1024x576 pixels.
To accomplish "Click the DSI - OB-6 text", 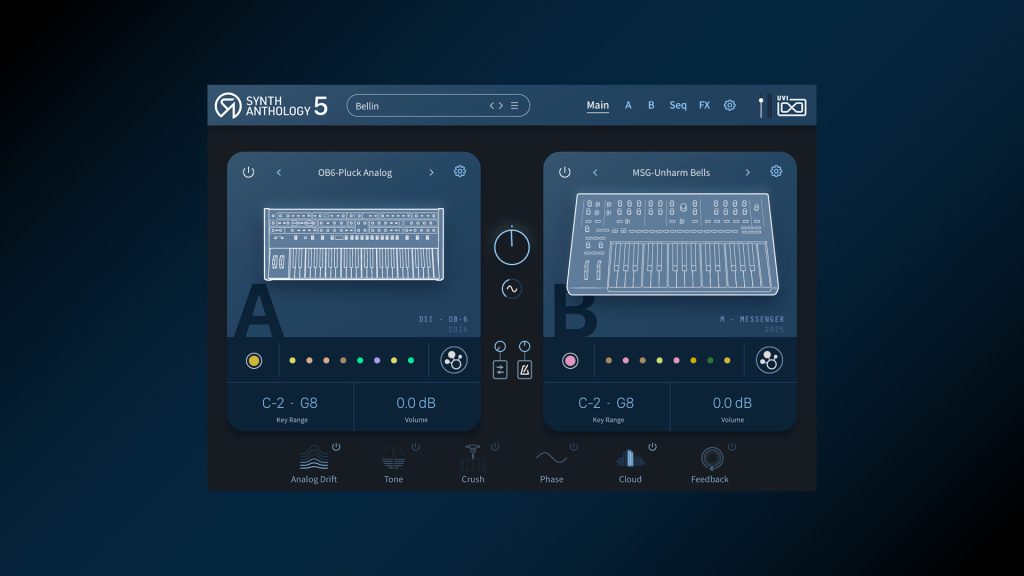I will tap(443, 319).
